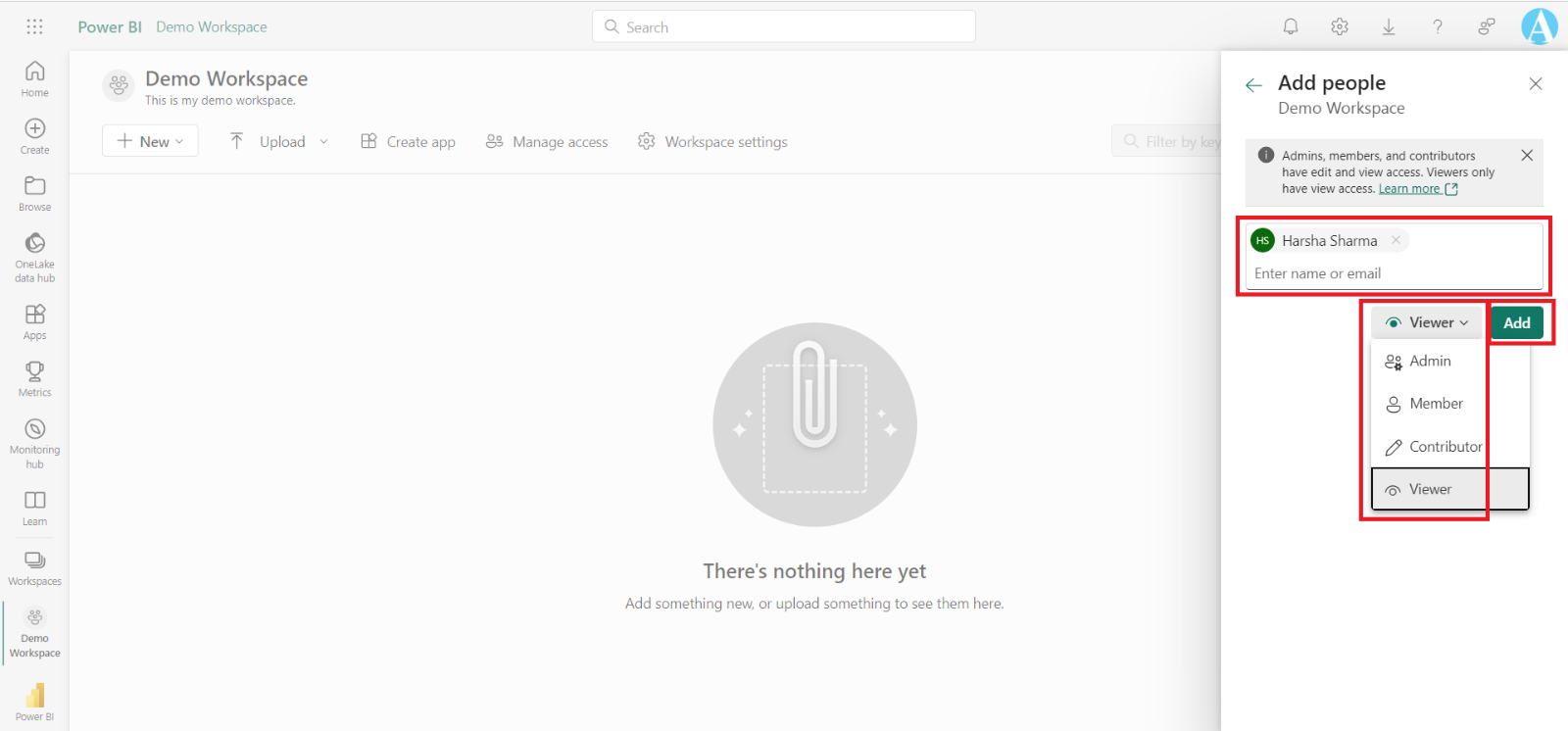Click the green Add button
Screen dimensions: 1568x731
[x=1516, y=322]
